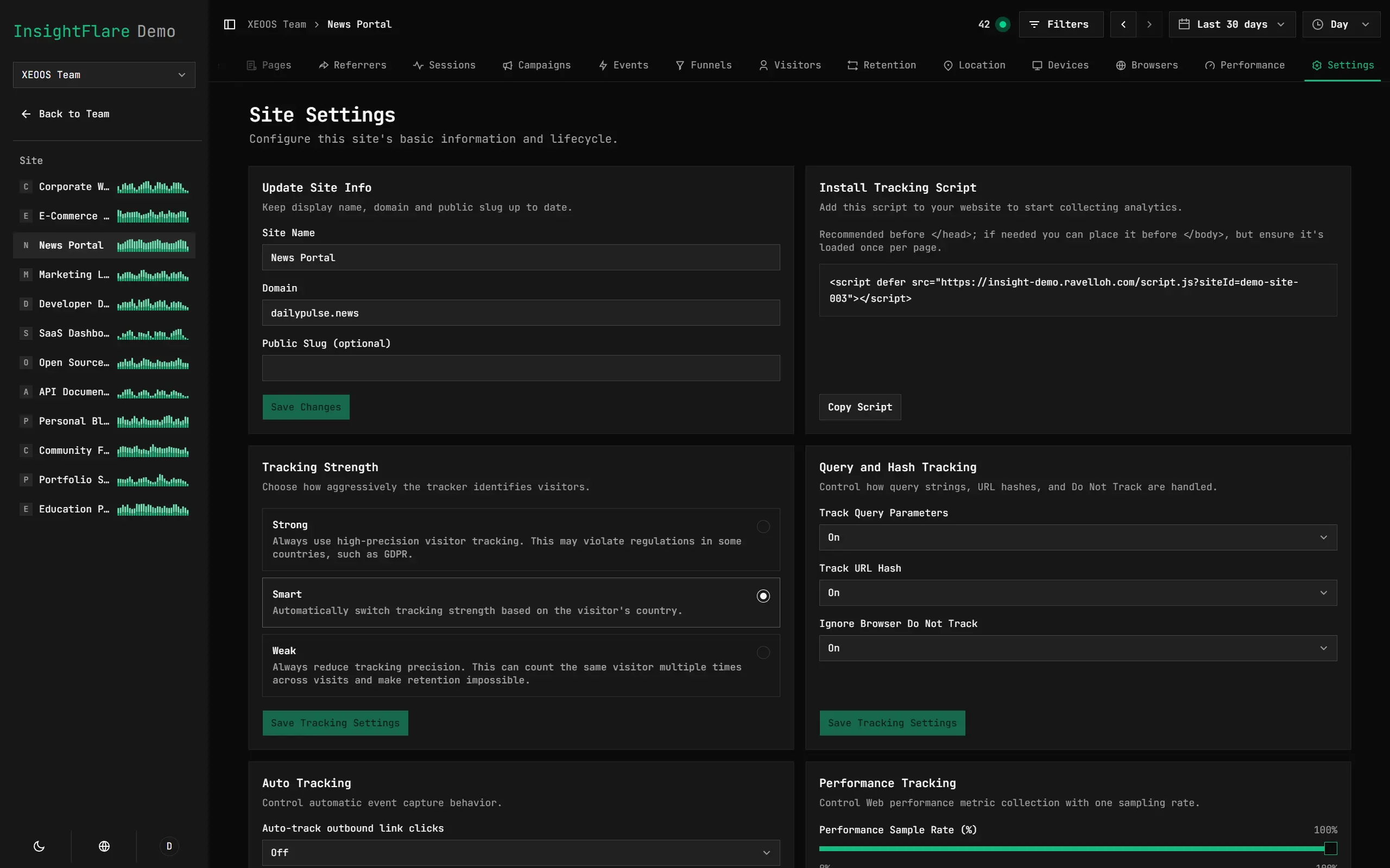Image resolution: width=1390 pixels, height=868 pixels.
Task: Click the Corporate site letter badge C
Action: click(26, 187)
